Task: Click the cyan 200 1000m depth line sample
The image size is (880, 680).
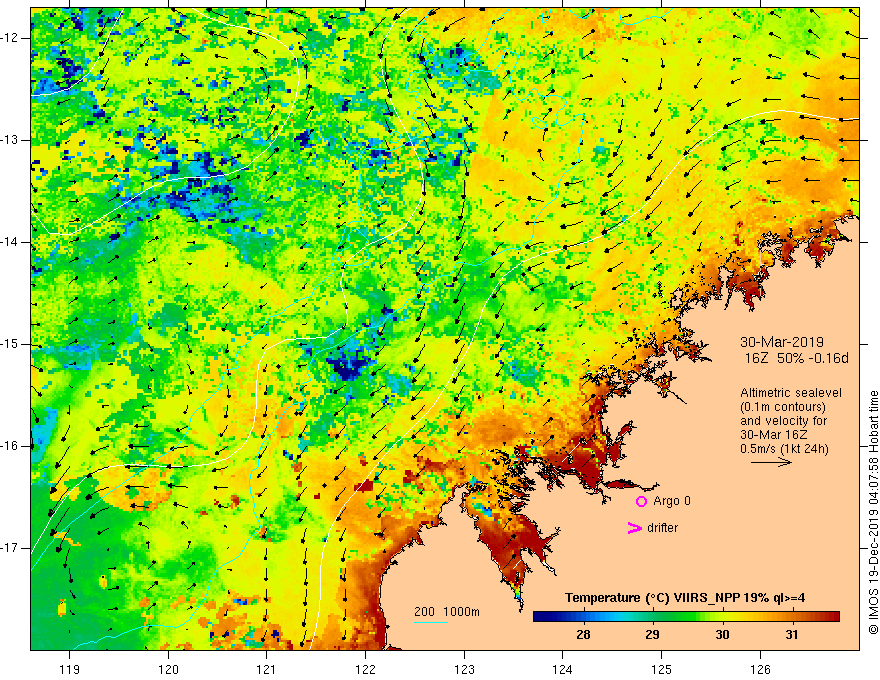Action: click(x=430, y=622)
